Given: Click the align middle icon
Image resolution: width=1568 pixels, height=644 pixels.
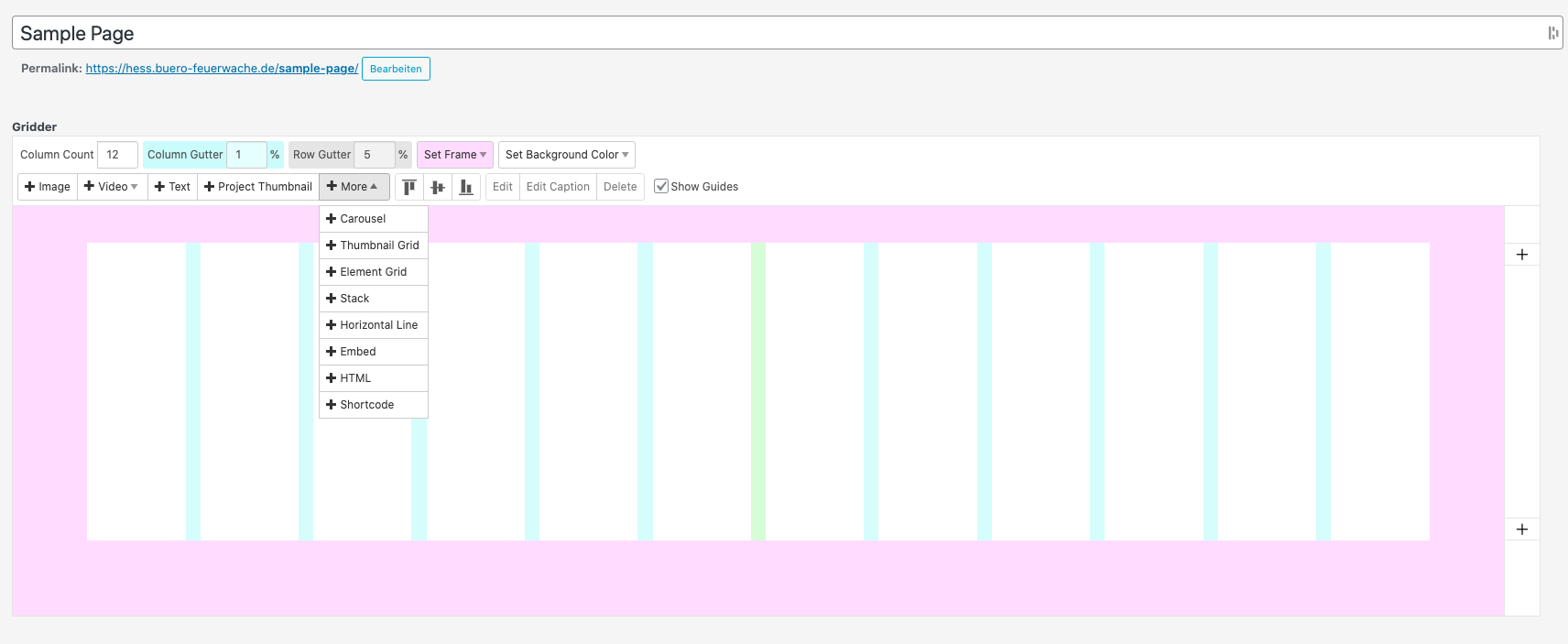Looking at the screenshot, I should point(438,187).
